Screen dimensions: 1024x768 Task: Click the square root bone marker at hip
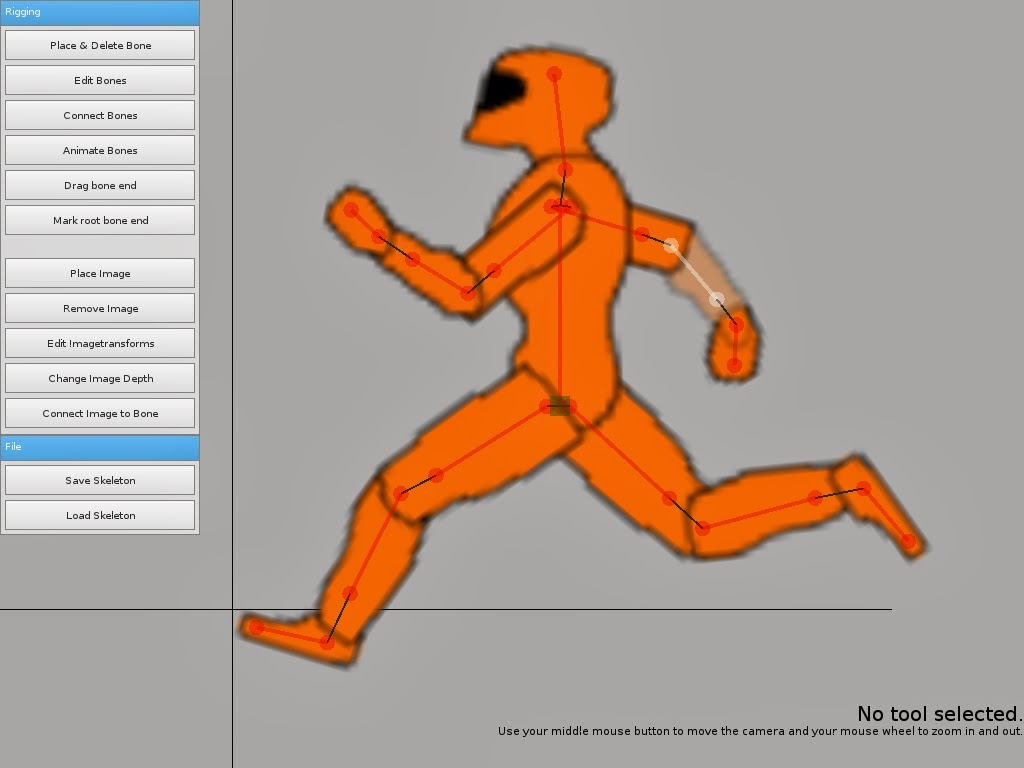click(x=560, y=405)
